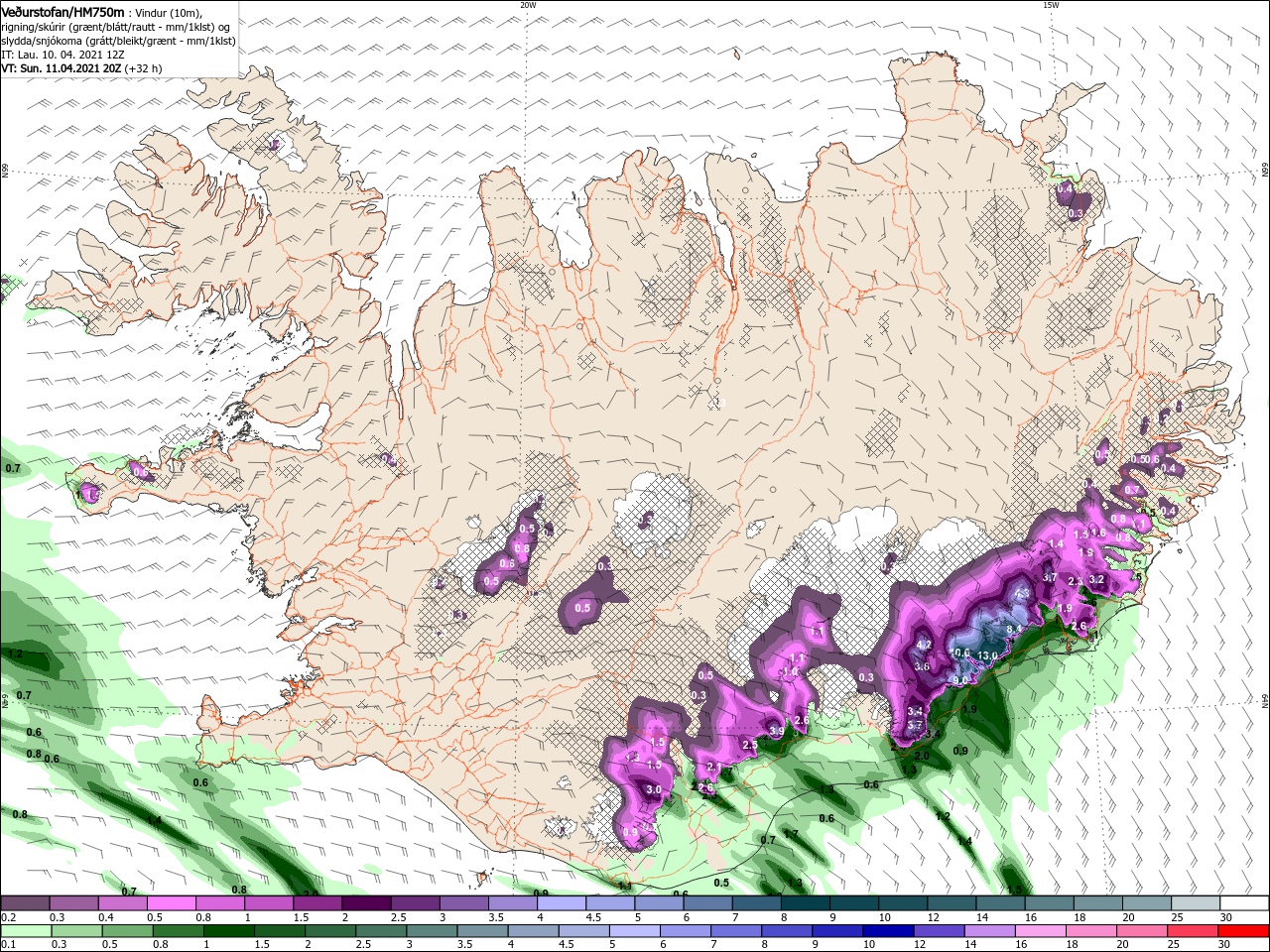The height and width of the screenshot is (952, 1270).
Task: Pick top legend swatch between 0.5 and 0.8
Action: (x=171, y=903)
